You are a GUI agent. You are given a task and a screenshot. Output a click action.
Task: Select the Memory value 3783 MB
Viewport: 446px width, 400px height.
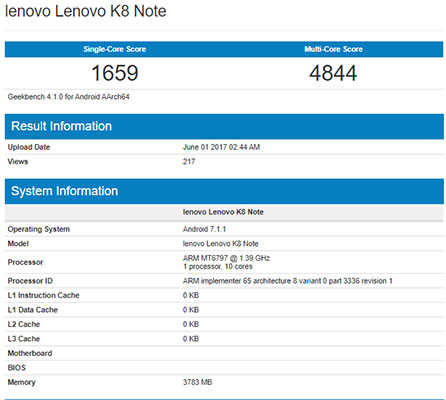[x=197, y=382]
